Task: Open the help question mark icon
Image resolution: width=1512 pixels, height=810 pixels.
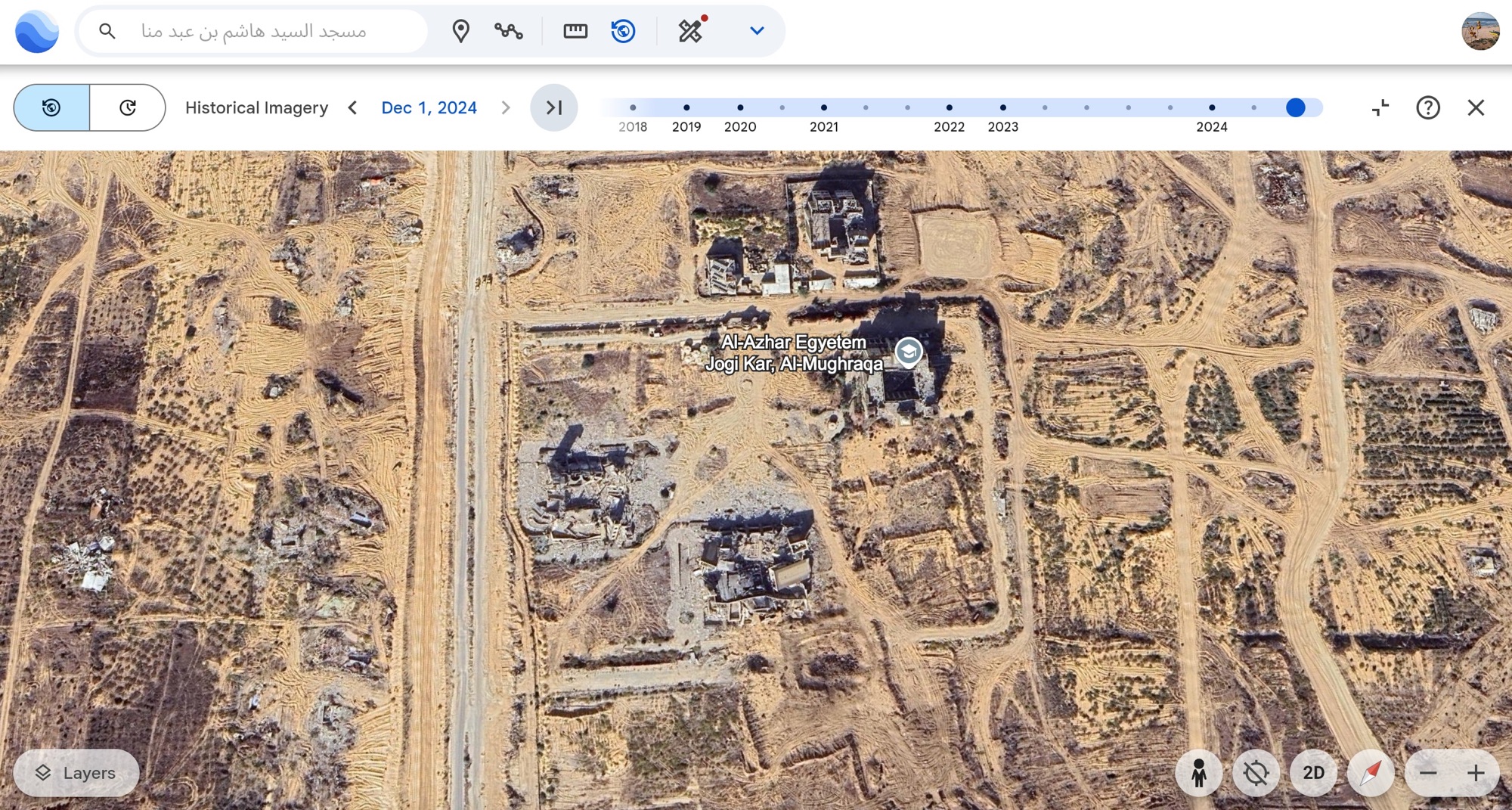Action: point(1427,107)
